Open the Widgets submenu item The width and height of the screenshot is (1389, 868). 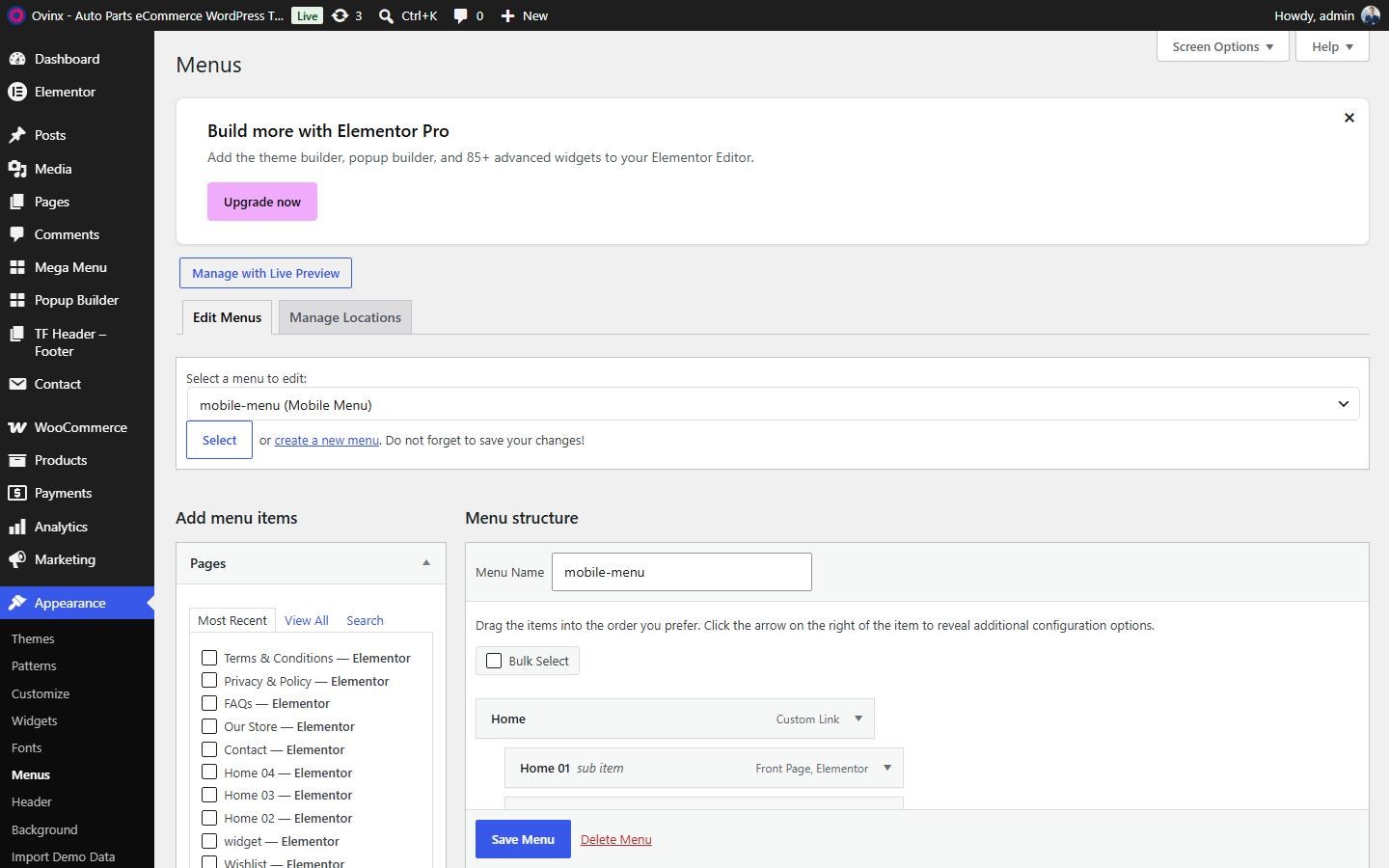(34, 720)
